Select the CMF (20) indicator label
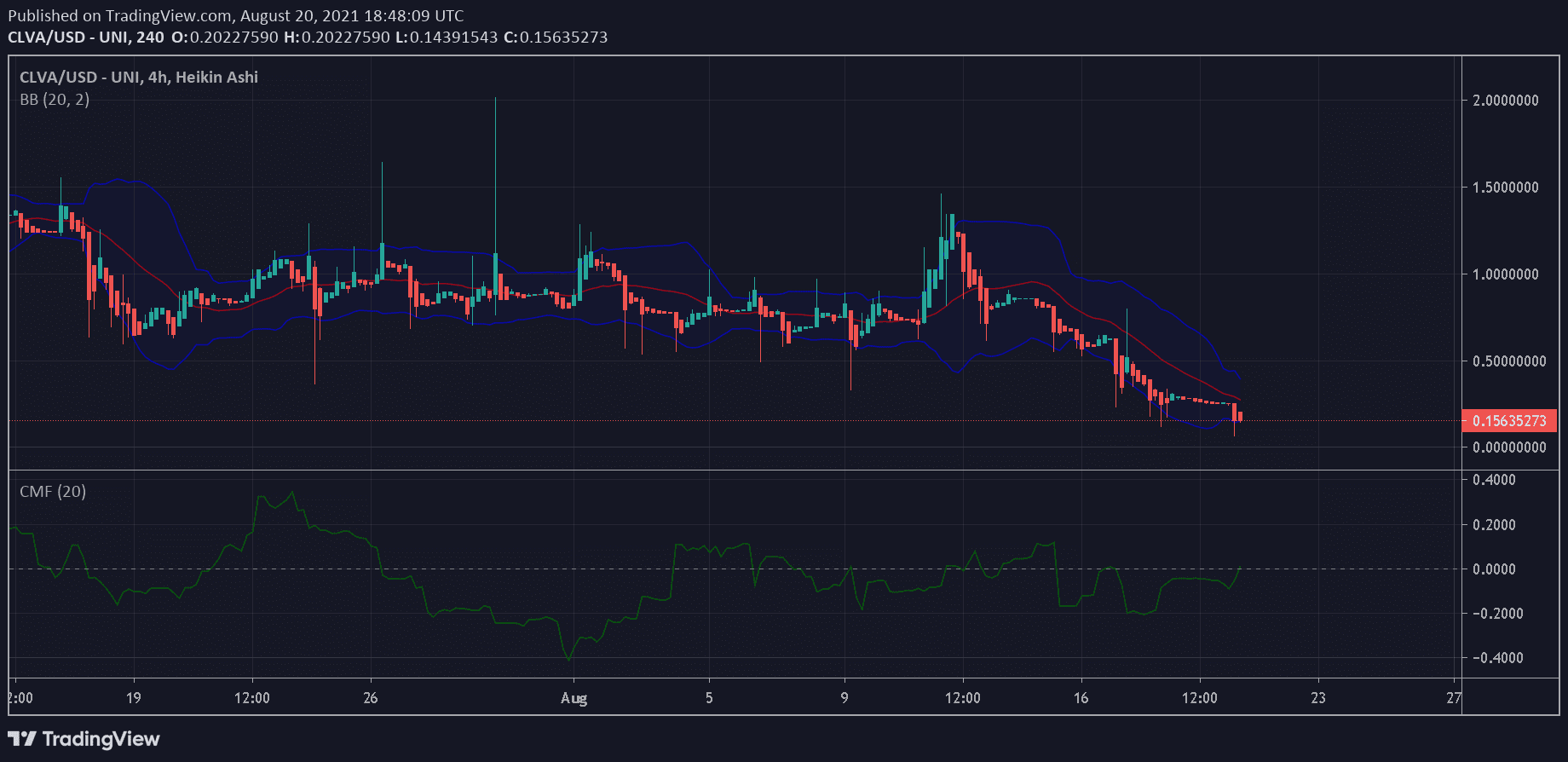The height and width of the screenshot is (762, 1568). [x=53, y=492]
